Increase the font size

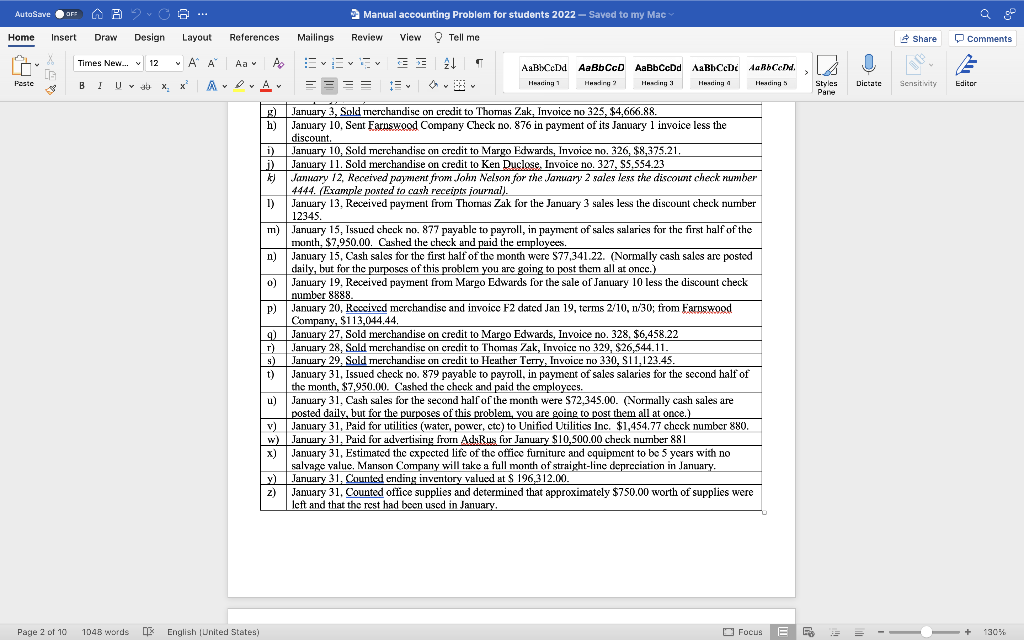point(193,63)
